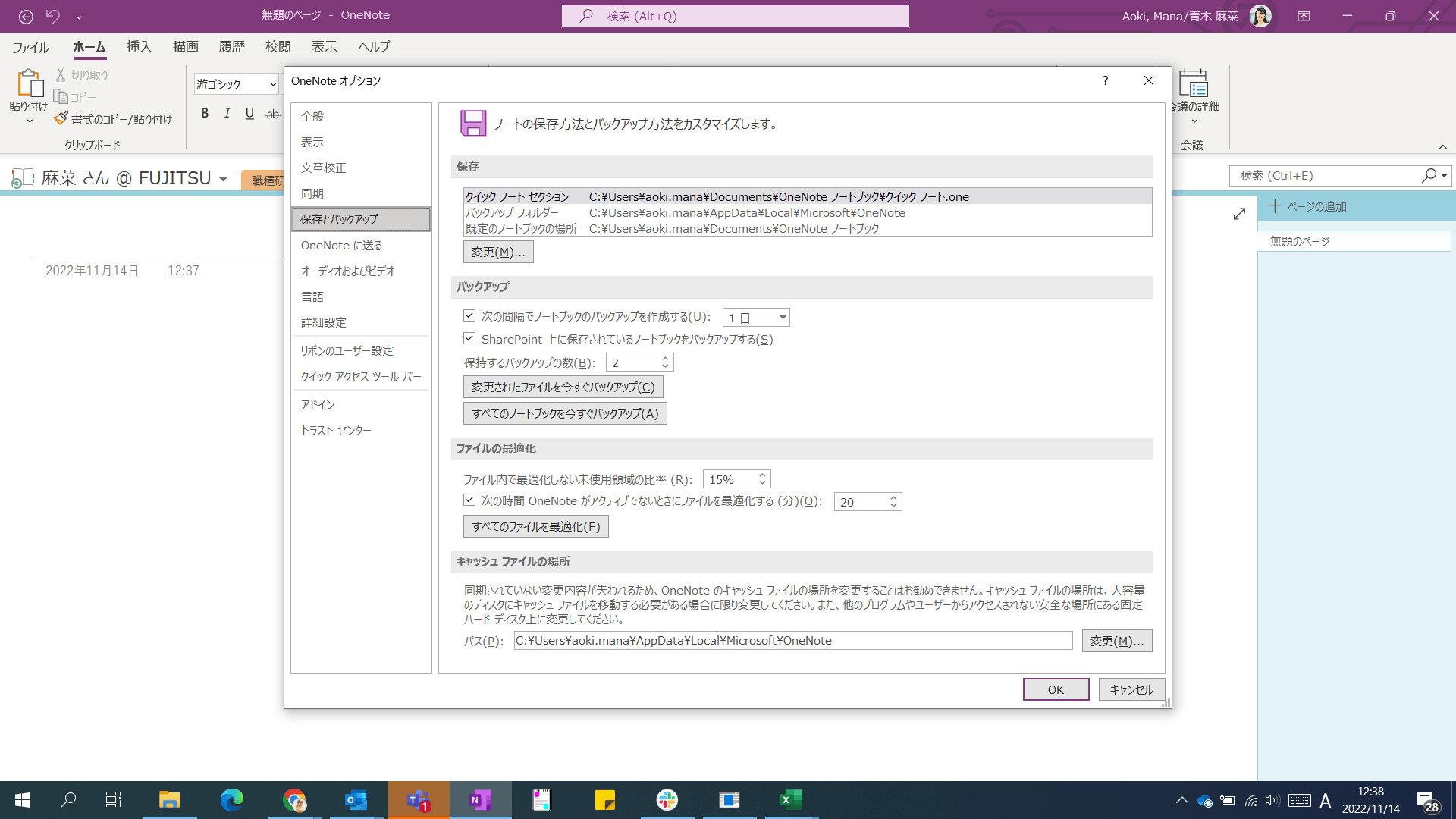
Task: Open the font name 游ゴシック dropdown
Action: coord(273,84)
